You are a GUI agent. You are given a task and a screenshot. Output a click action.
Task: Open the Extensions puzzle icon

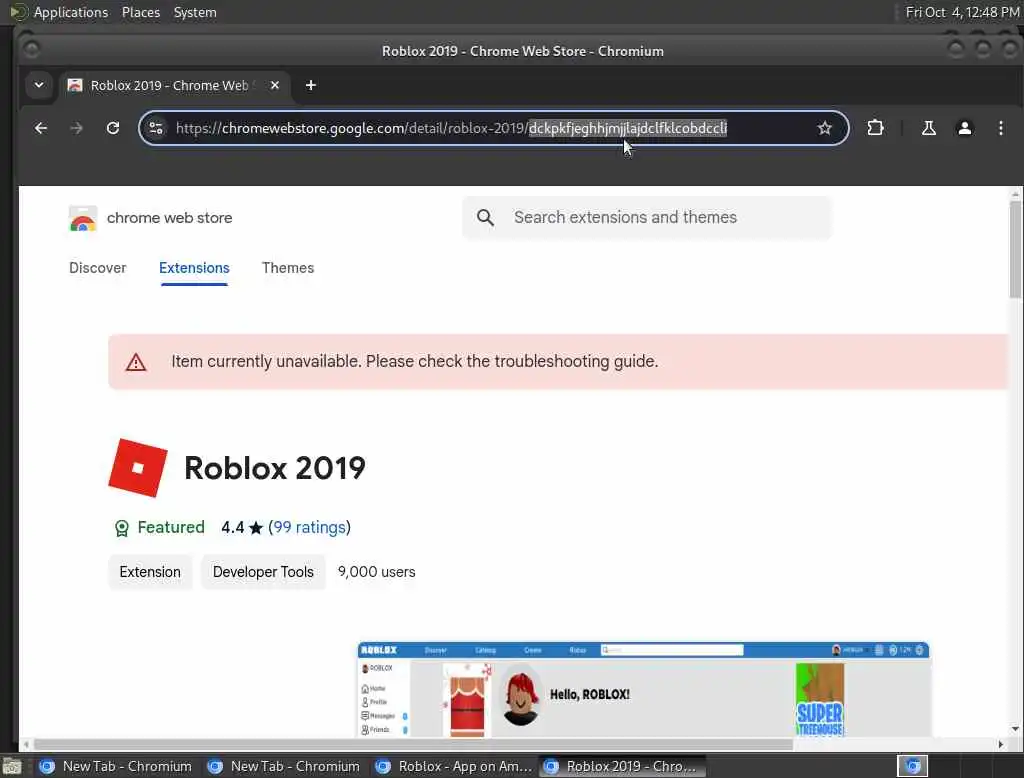coord(875,128)
